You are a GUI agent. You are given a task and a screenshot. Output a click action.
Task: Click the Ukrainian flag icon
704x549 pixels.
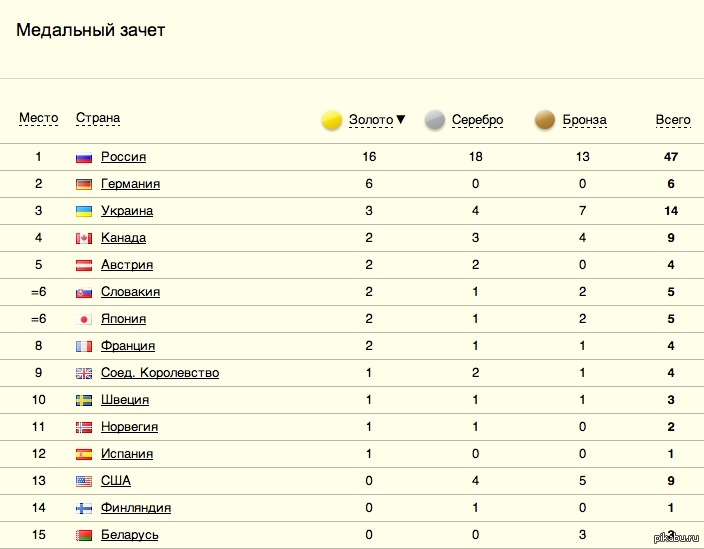point(84,211)
